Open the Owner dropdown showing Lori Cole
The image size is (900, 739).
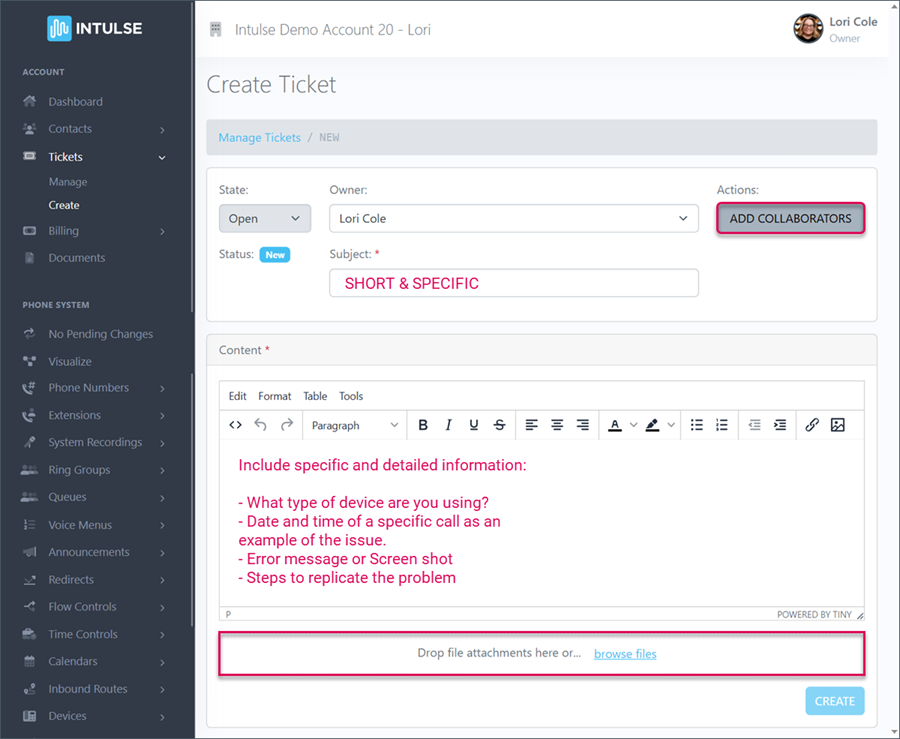click(513, 218)
